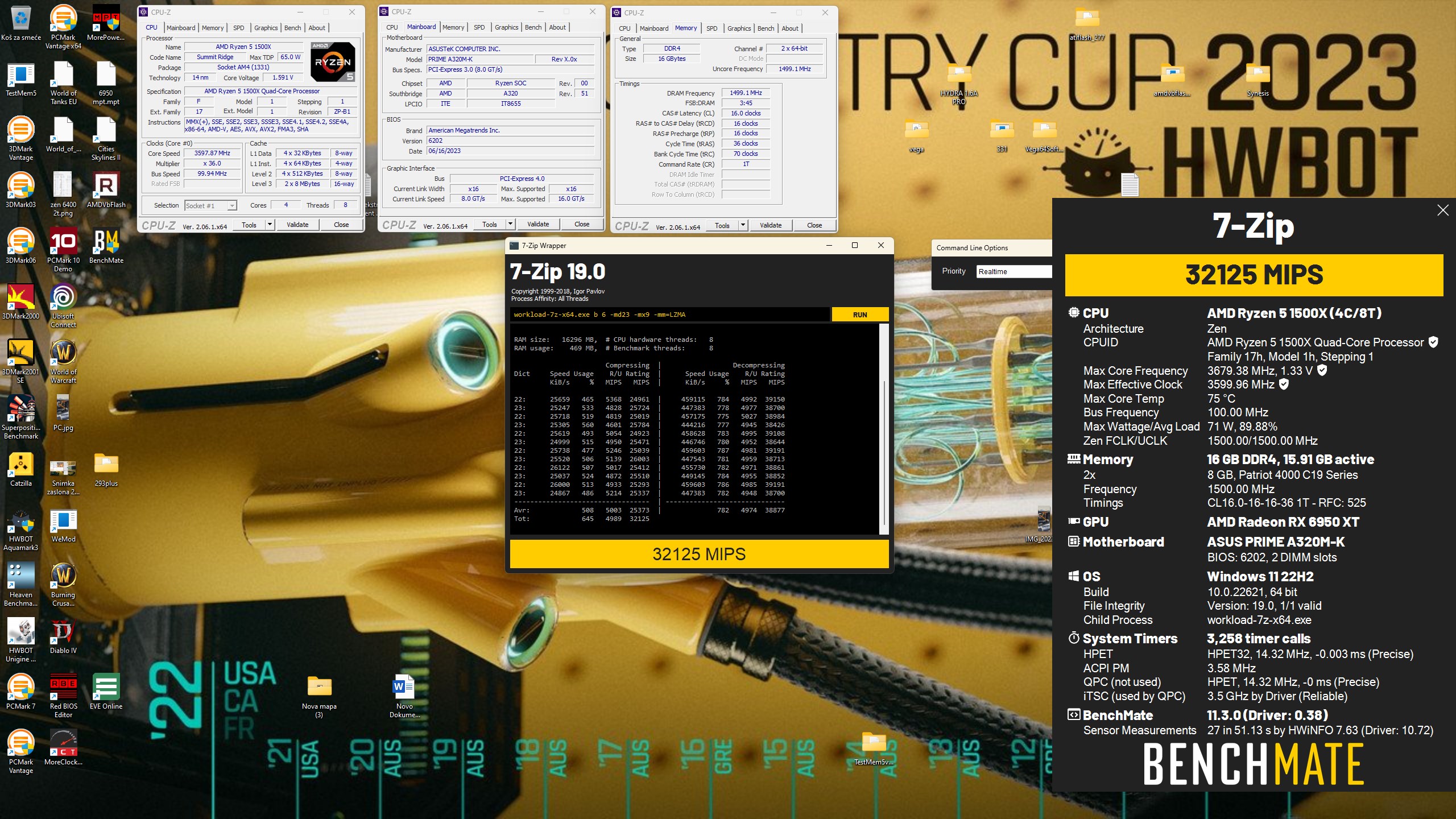Click the 7-Zip command line input field
The image size is (1456, 819).
point(670,315)
